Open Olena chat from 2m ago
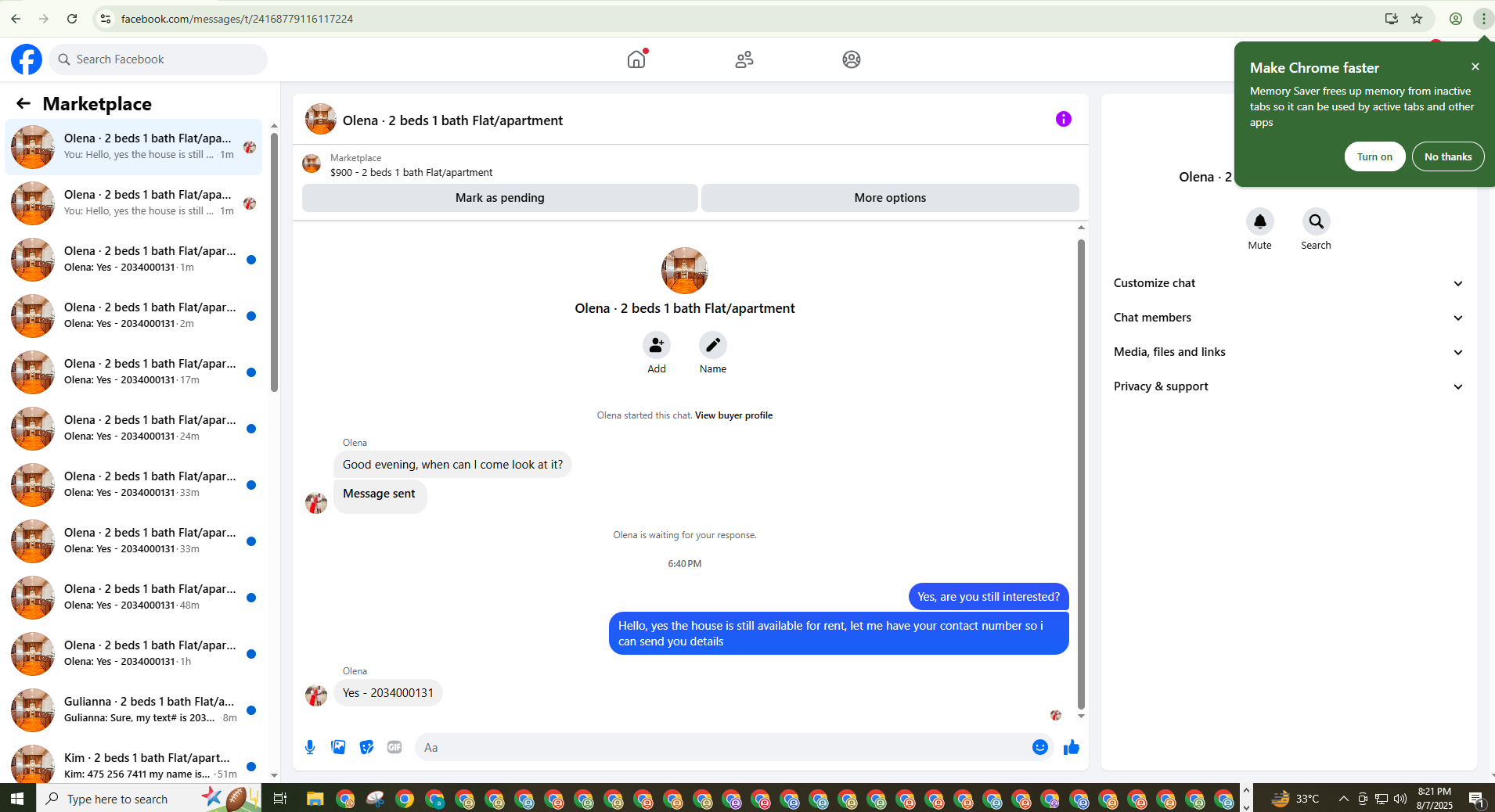 click(134, 316)
